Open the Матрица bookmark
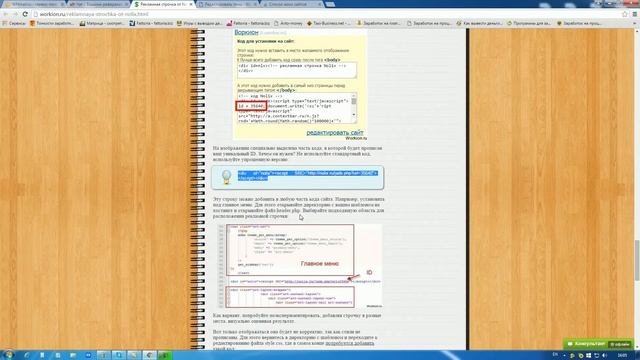 point(102,23)
